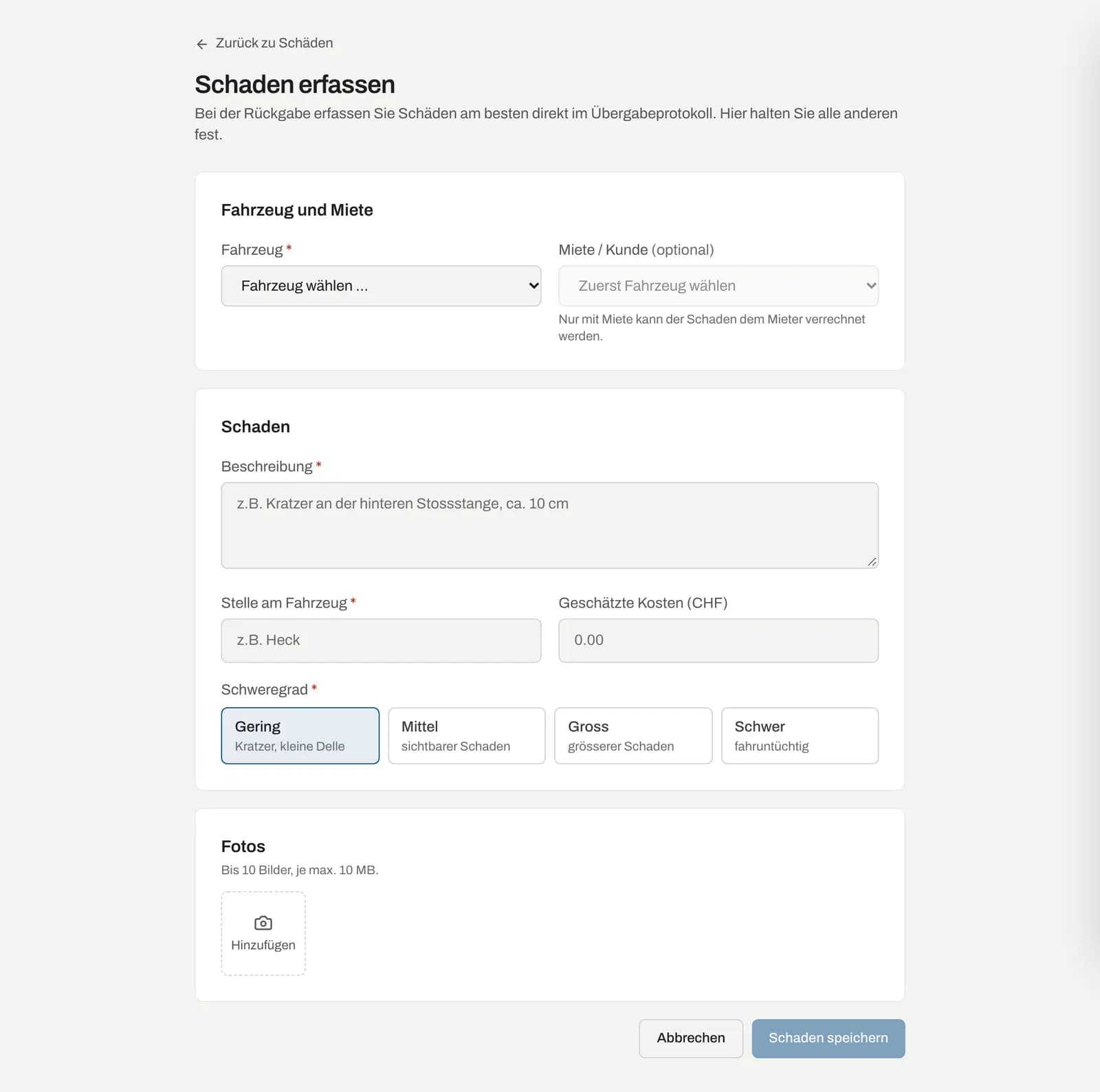Select the Gross severity option
This screenshot has height=1092, width=1100.
tap(633, 735)
